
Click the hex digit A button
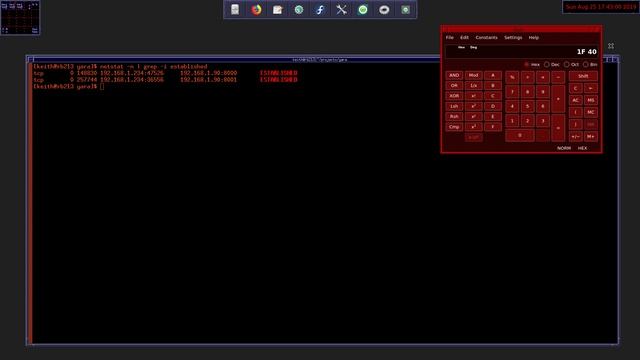[493, 76]
